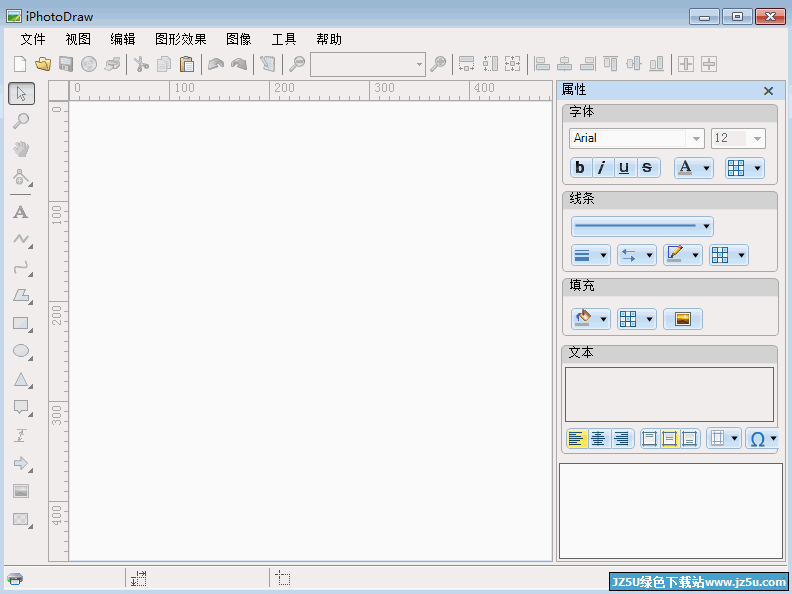Image resolution: width=792 pixels, height=594 pixels.
Task: Click the paste clipboard icon
Action: (187, 64)
